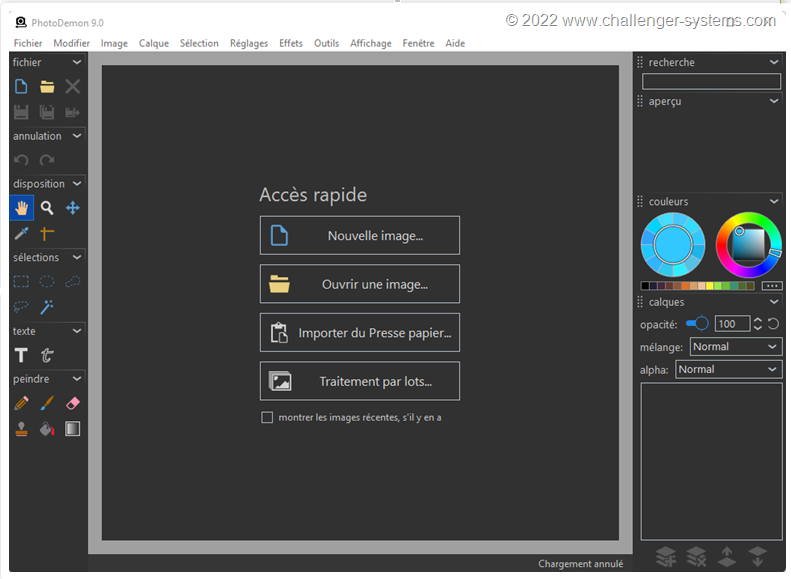Image resolution: width=791 pixels, height=579 pixels.
Task: Click the Ouvrir une image... button
Action: tap(360, 284)
